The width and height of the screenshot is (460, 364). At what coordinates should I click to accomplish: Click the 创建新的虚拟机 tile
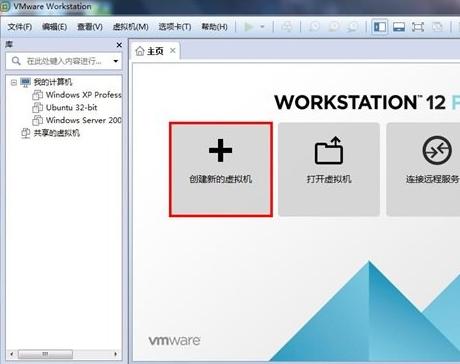pyautogui.click(x=221, y=169)
